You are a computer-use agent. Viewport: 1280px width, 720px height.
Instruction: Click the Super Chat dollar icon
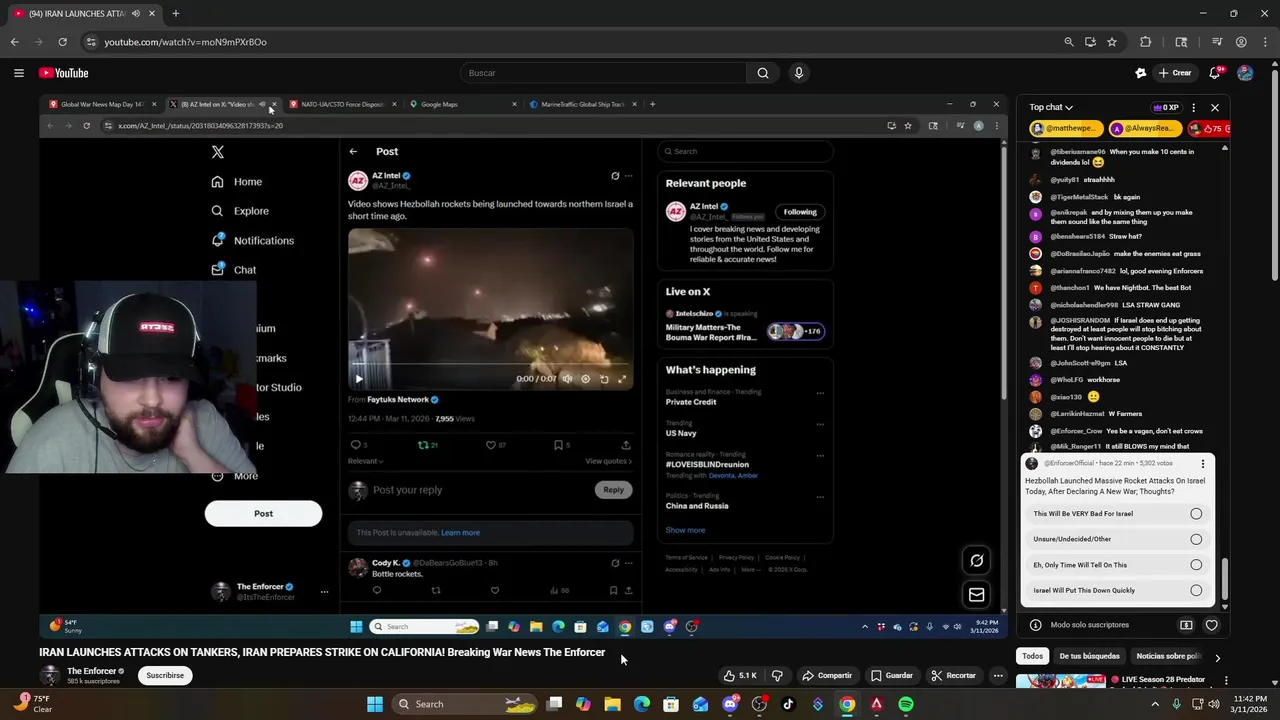[1186, 625]
